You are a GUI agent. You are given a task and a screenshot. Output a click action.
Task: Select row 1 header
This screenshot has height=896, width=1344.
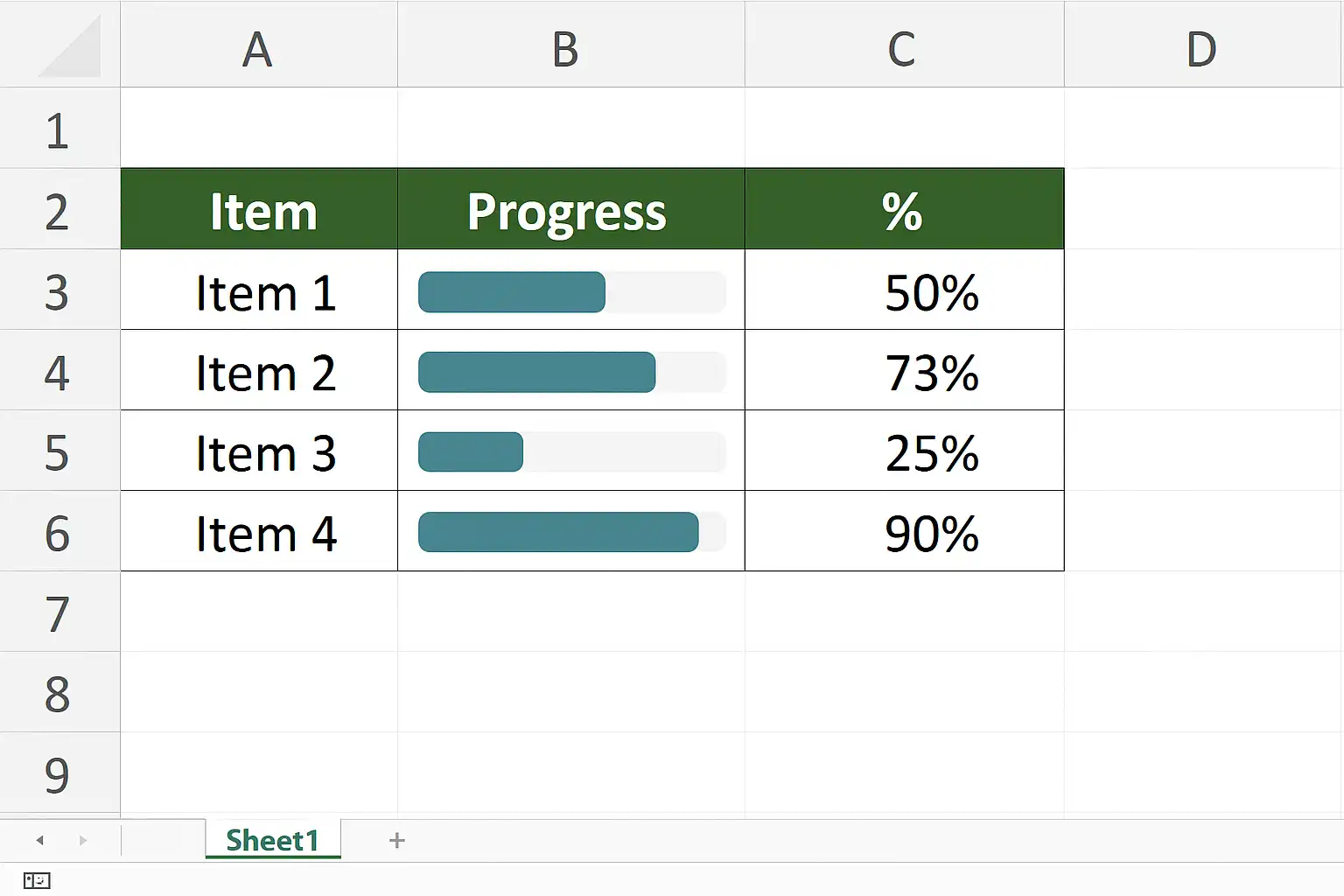[58, 129]
